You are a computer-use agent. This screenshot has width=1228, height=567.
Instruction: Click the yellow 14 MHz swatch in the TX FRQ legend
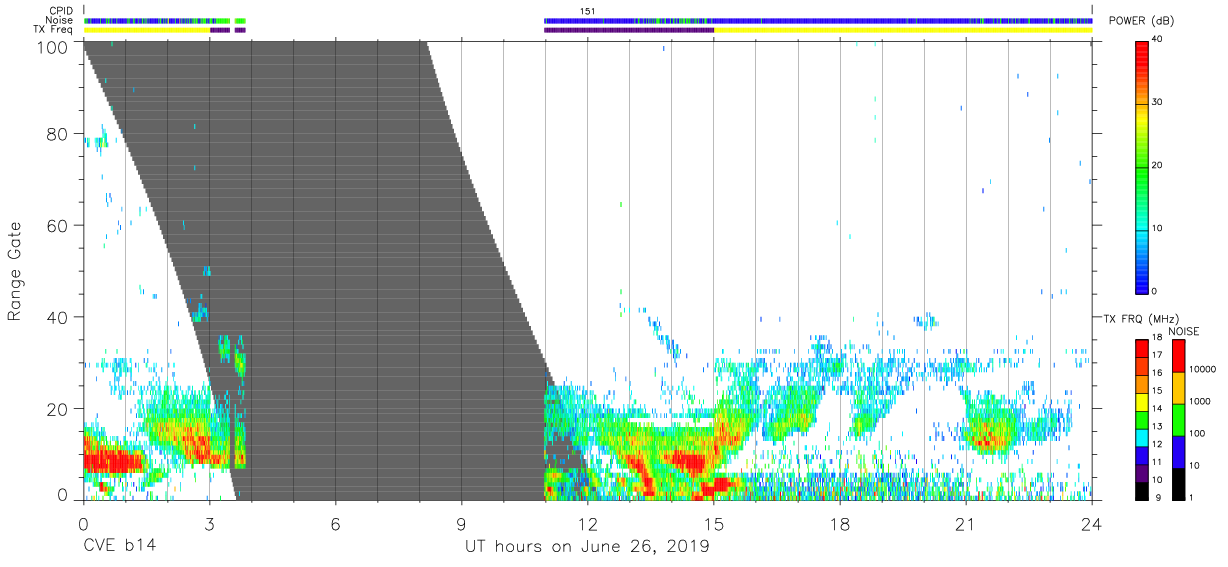[1142, 402]
